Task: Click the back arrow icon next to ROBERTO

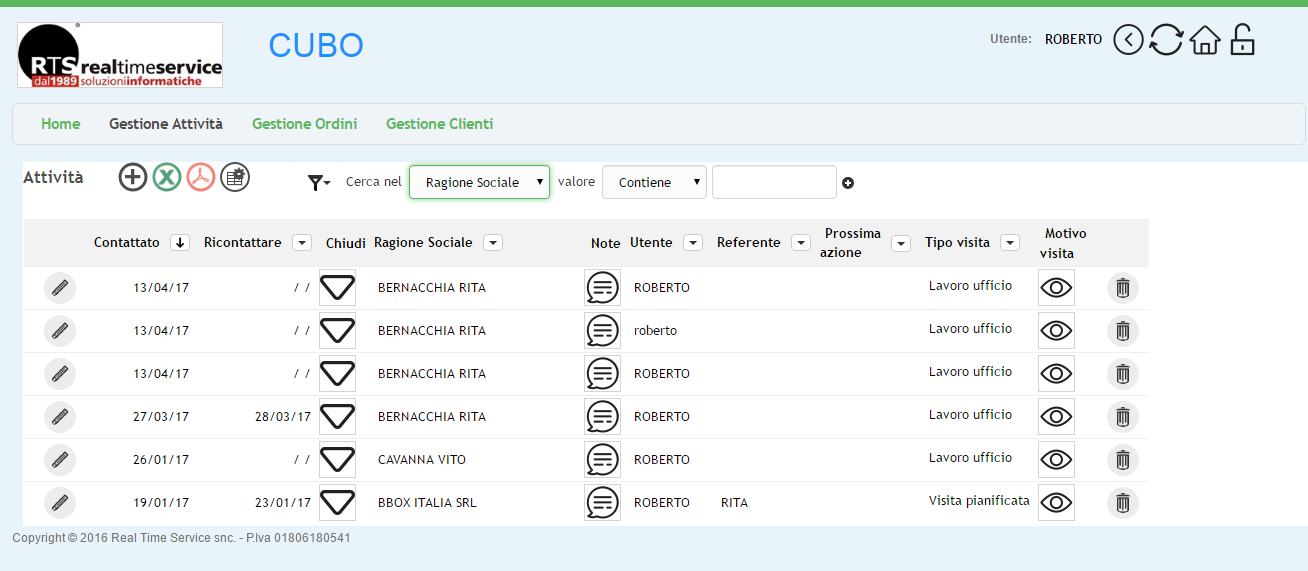Action: point(1128,40)
